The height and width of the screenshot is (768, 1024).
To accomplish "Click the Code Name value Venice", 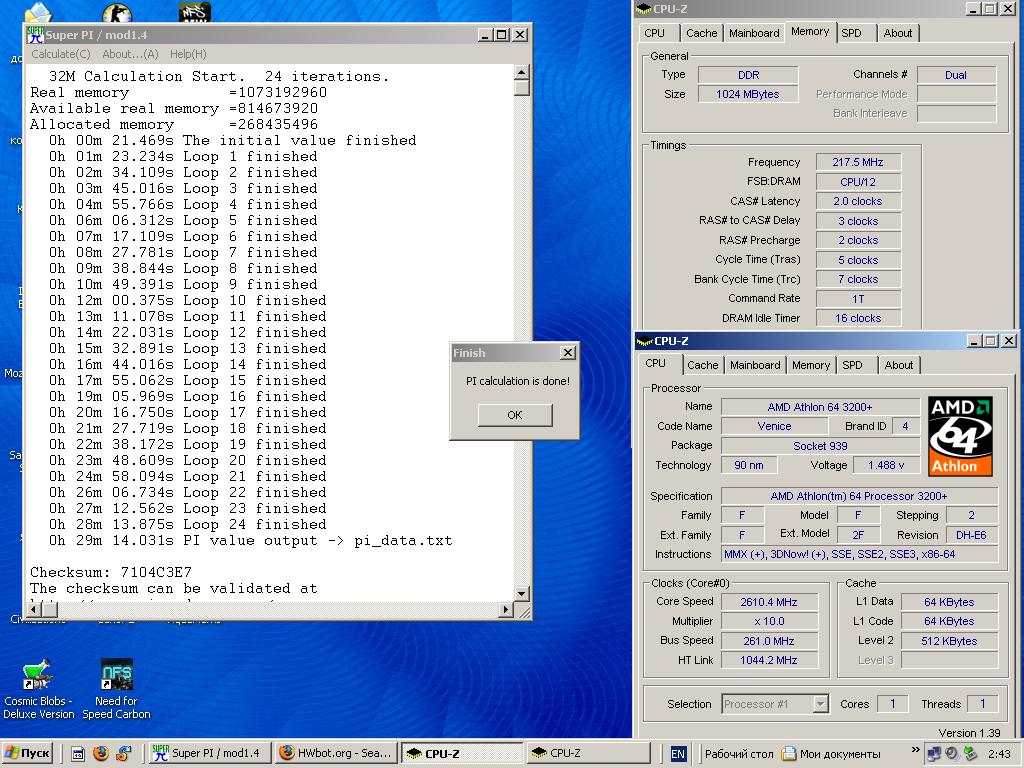I will [x=774, y=426].
